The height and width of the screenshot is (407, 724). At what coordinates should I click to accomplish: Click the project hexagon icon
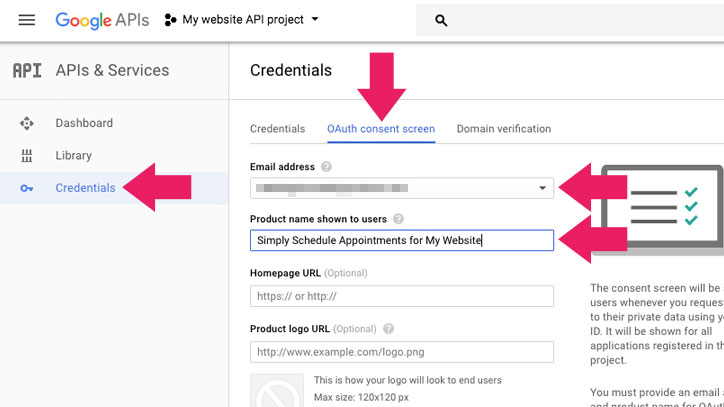(170, 20)
